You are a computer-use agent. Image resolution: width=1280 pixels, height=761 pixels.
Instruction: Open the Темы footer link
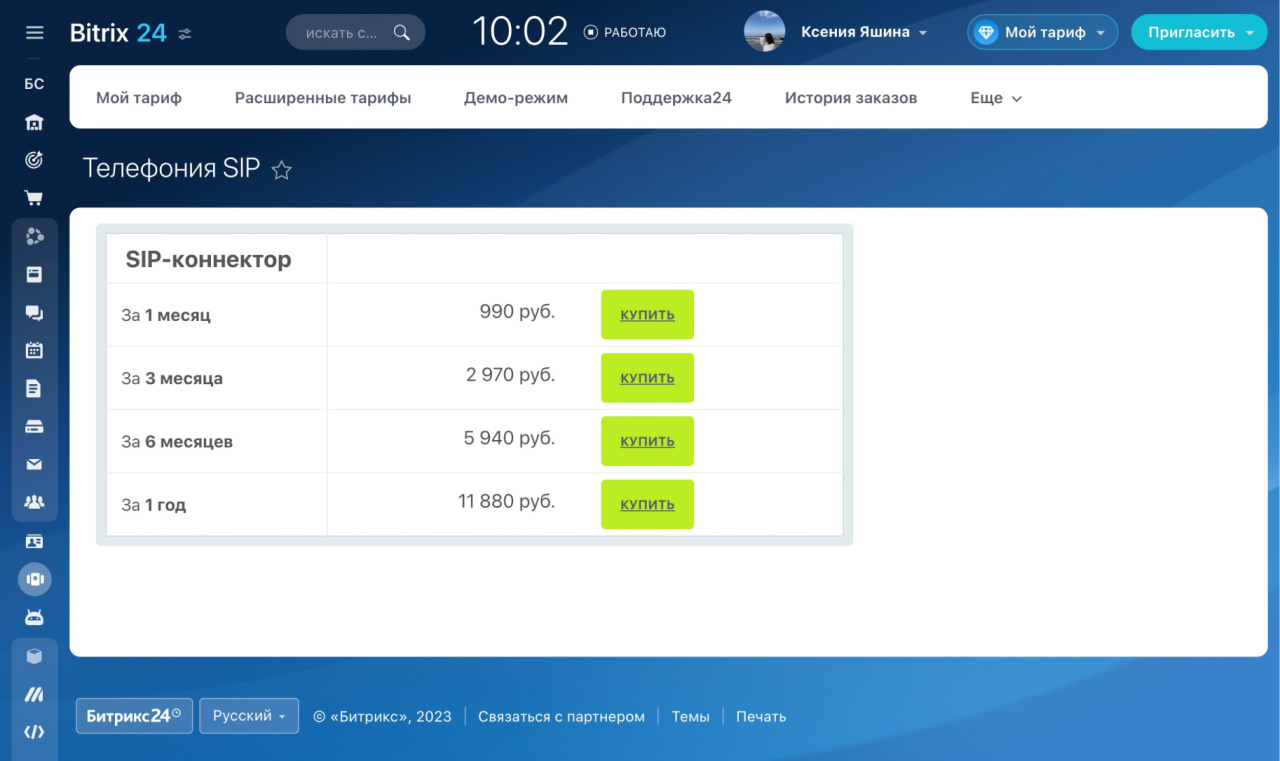(x=690, y=717)
